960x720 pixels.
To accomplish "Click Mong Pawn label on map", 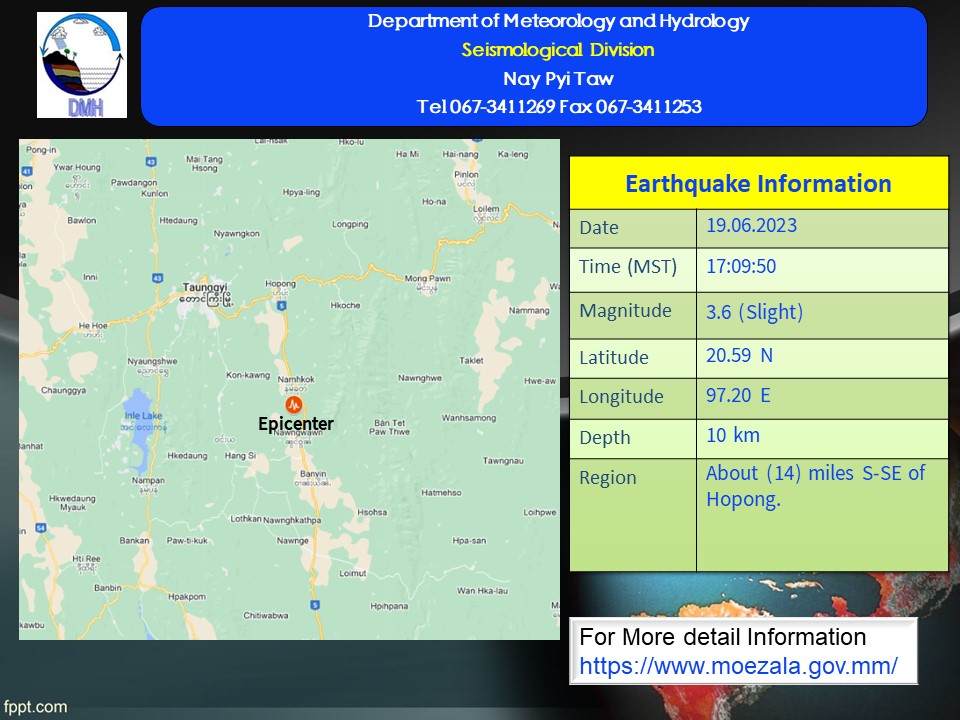I will tap(427, 279).
